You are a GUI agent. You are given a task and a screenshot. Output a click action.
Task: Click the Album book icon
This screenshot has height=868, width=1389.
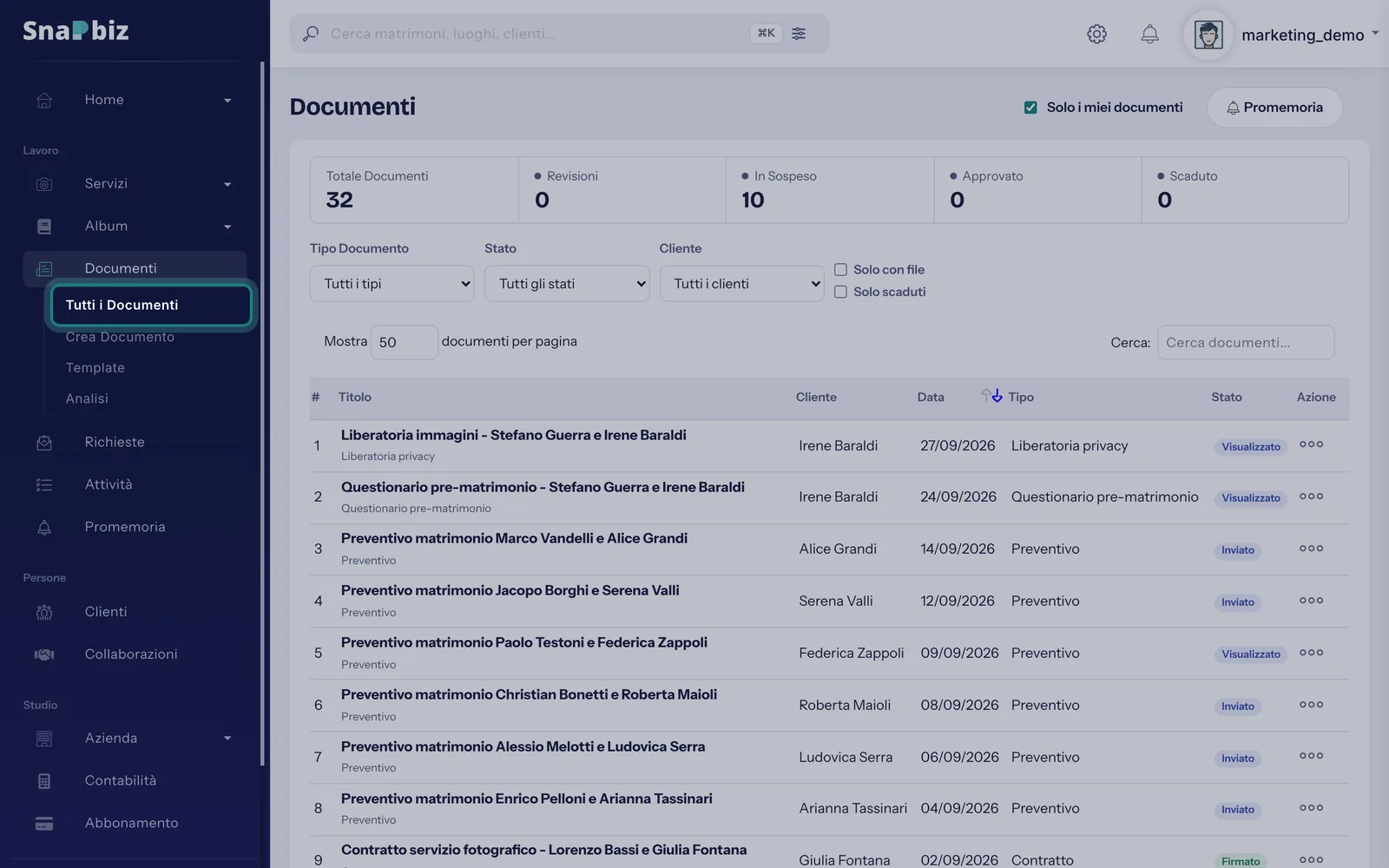tap(44, 227)
